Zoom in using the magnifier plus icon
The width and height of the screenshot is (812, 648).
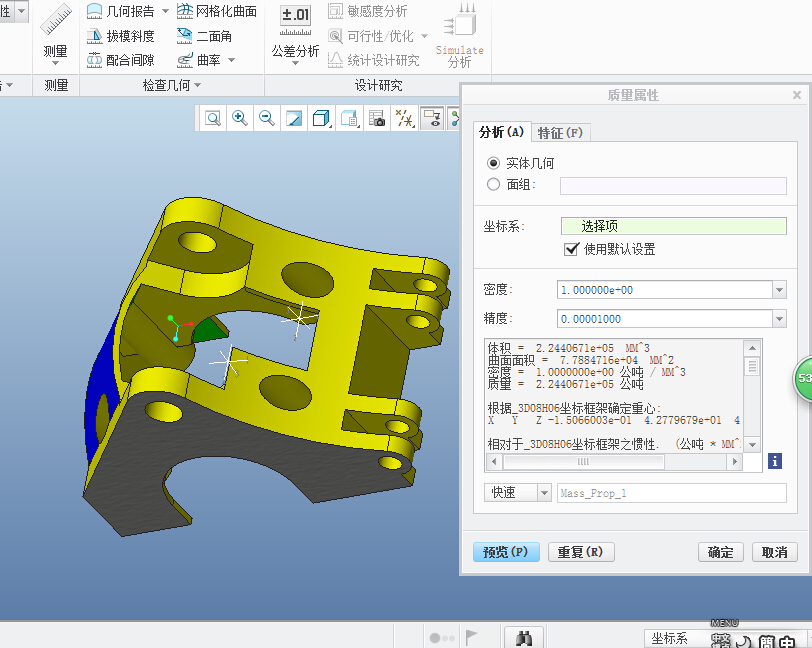click(x=240, y=118)
